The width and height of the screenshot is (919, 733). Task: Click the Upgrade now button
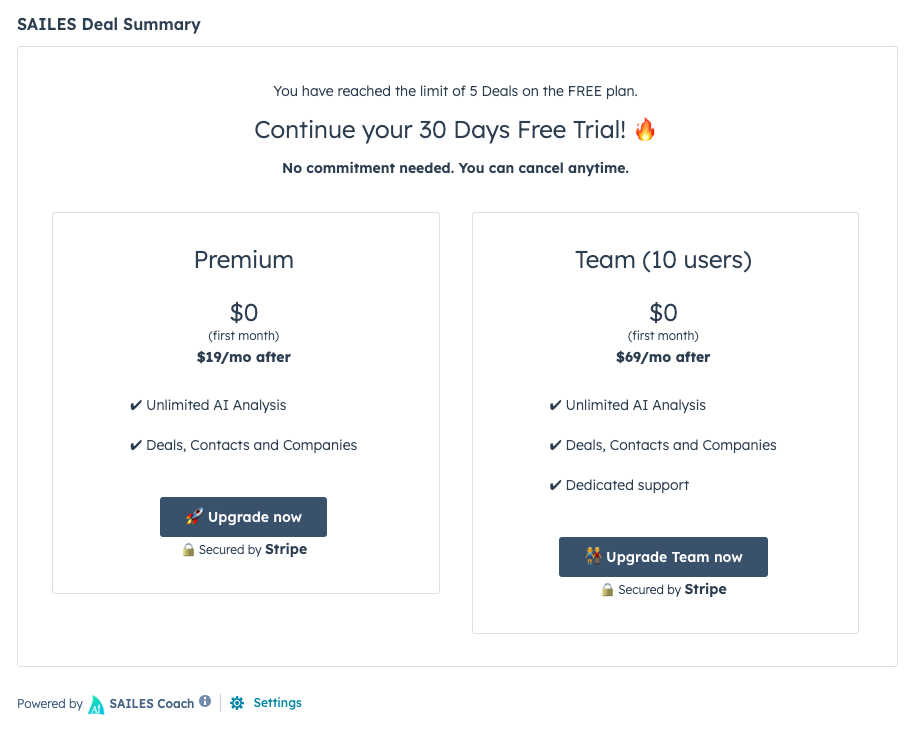point(243,517)
